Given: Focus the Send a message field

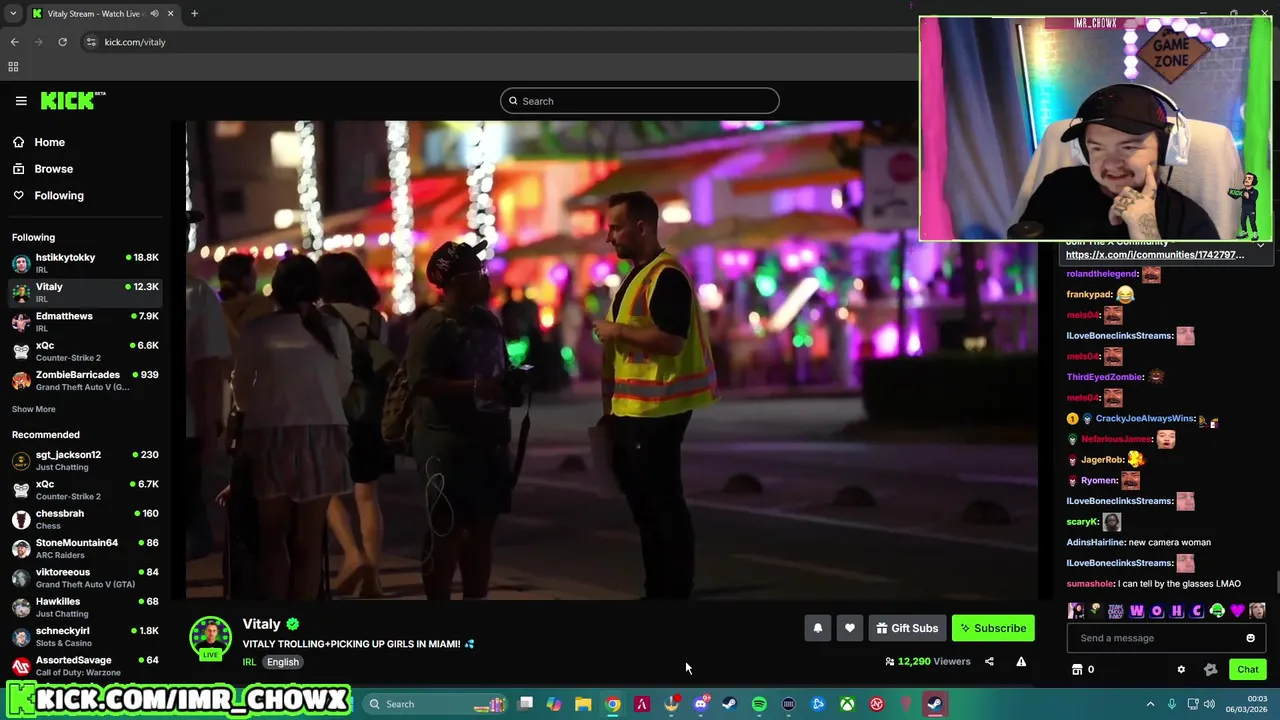Looking at the screenshot, I should pyautogui.click(x=1166, y=638).
